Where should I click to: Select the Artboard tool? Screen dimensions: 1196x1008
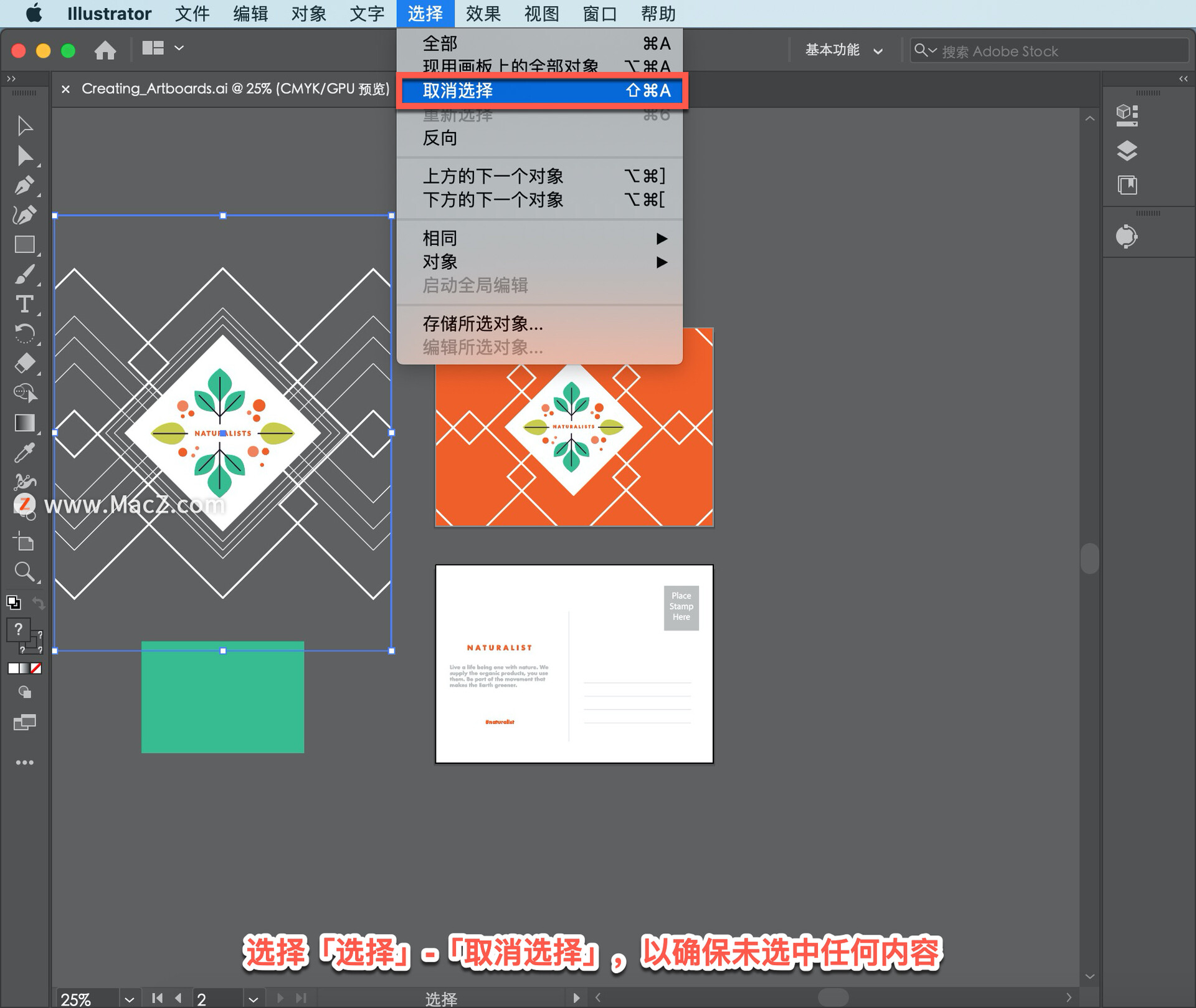(24, 541)
